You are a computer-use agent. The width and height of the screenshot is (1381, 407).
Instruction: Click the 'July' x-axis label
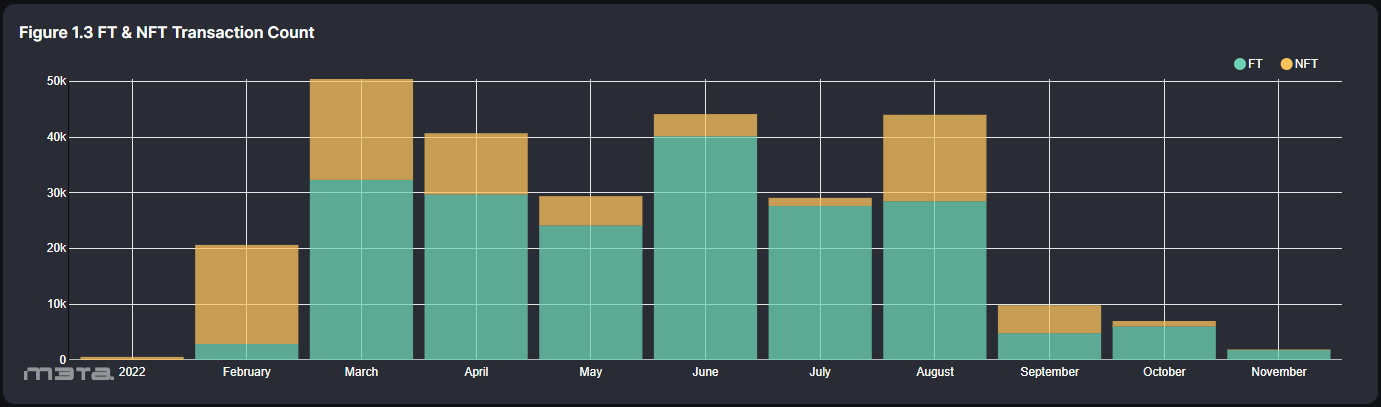(x=820, y=372)
